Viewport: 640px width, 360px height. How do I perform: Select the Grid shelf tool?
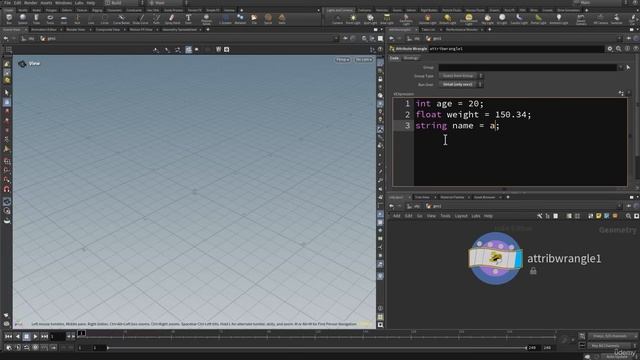pyautogui.click(x=64, y=19)
